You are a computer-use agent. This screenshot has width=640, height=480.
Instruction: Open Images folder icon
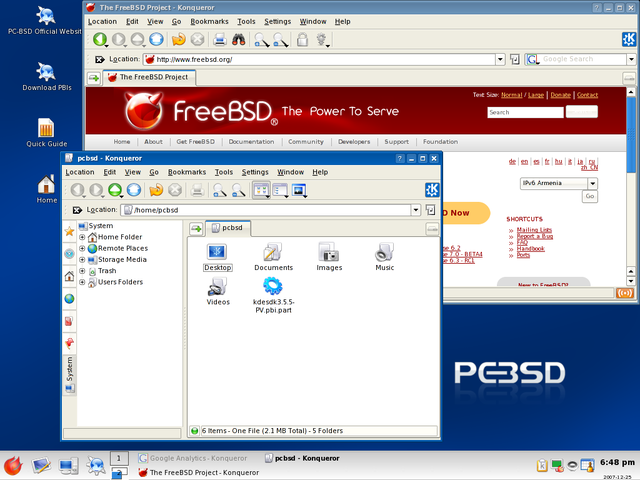click(329, 257)
